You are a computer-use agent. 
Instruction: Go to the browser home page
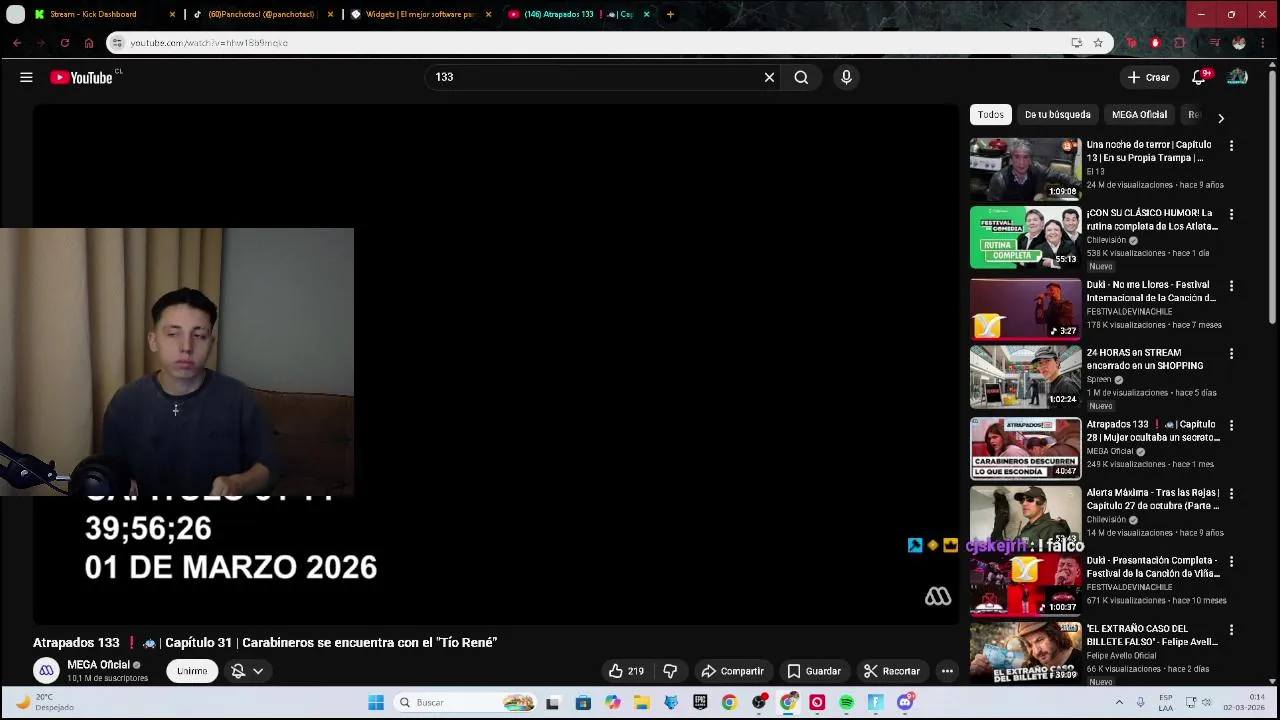pos(89,43)
